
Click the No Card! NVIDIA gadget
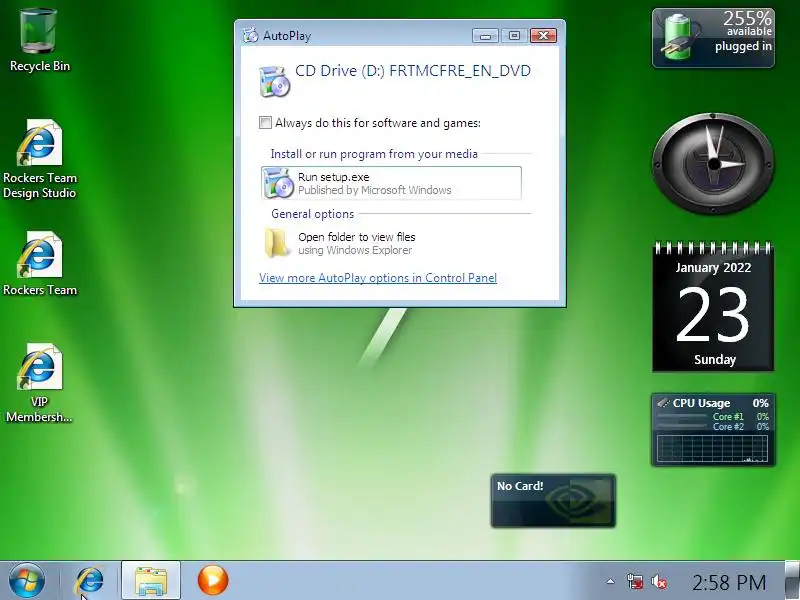pos(553,501)
